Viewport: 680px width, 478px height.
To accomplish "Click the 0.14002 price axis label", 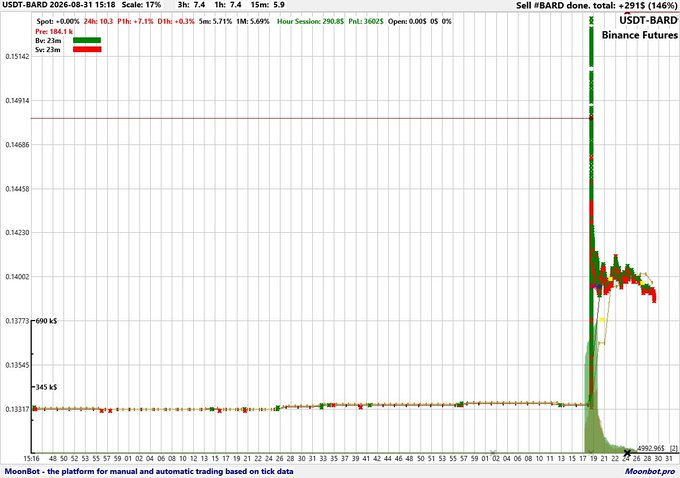I will coord(17,277).
